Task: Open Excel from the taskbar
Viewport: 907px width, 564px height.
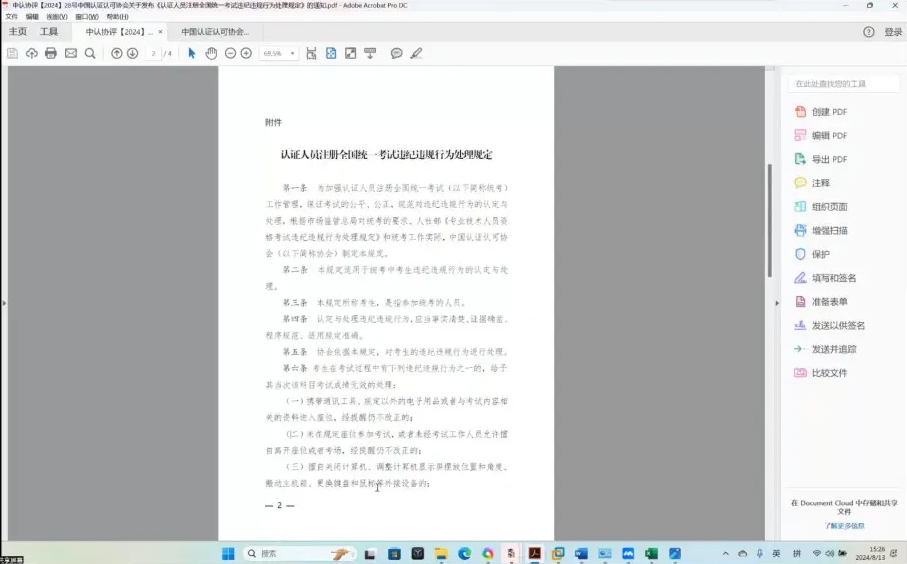Action: click(x=651, y=554)
